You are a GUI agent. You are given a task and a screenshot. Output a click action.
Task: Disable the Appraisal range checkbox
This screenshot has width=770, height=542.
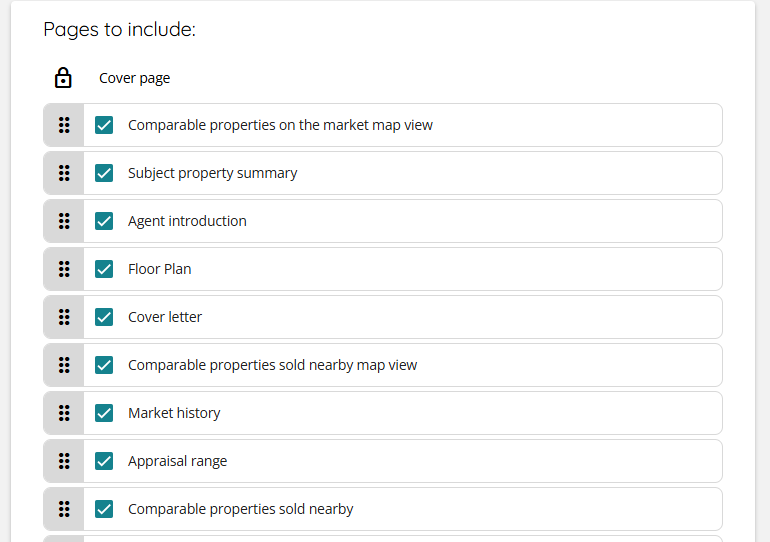tap(104, 461)
